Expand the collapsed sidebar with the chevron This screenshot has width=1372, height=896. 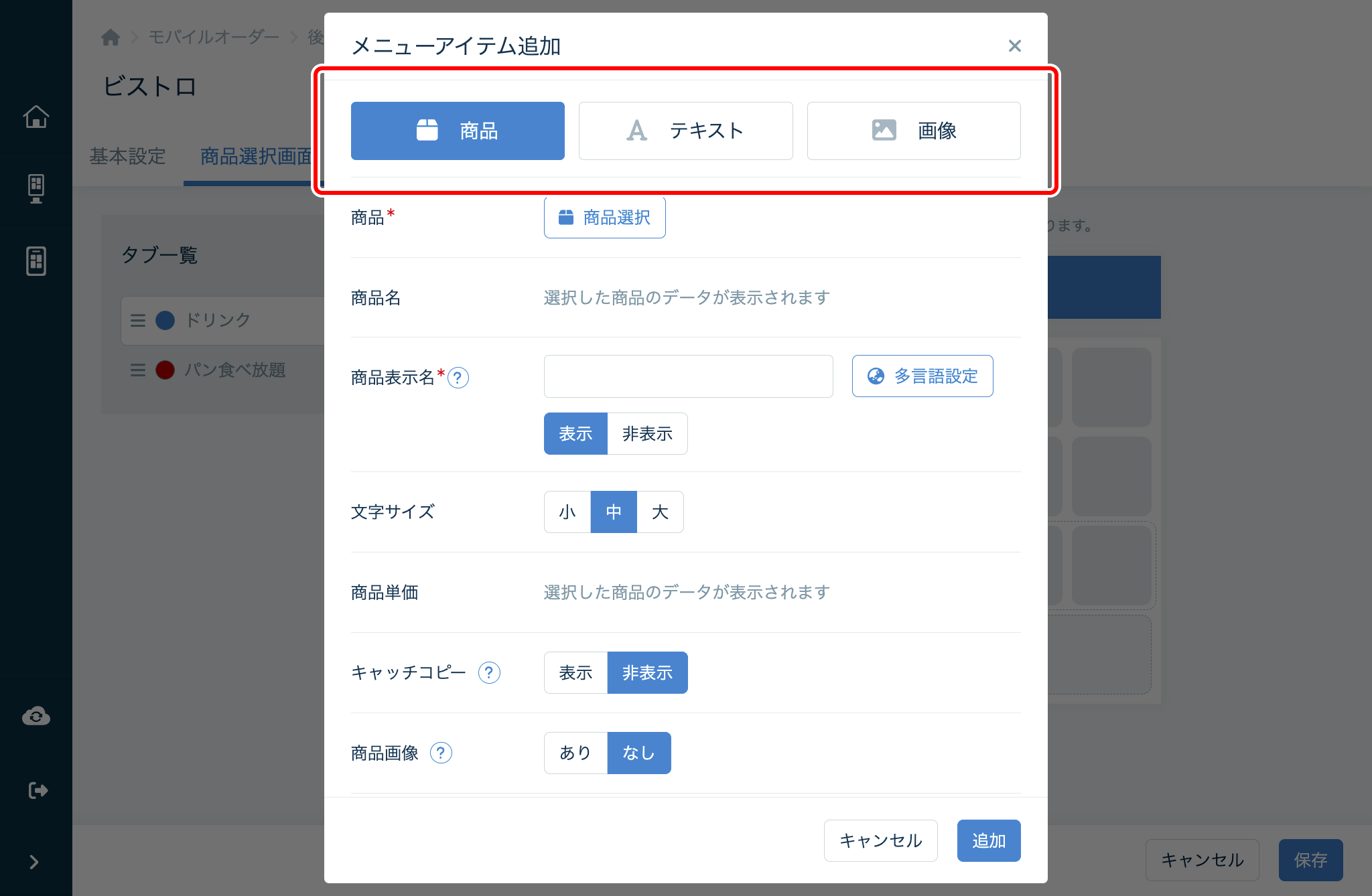point(34,862)
